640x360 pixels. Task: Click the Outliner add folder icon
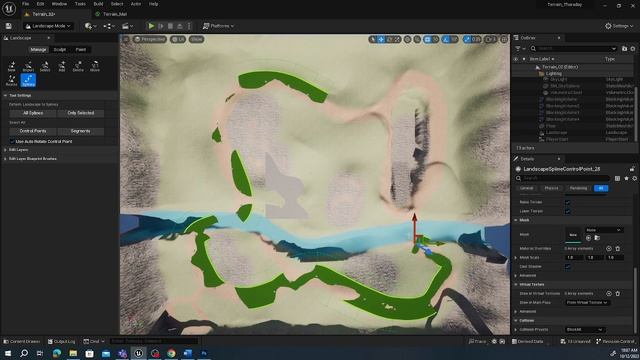624,49
